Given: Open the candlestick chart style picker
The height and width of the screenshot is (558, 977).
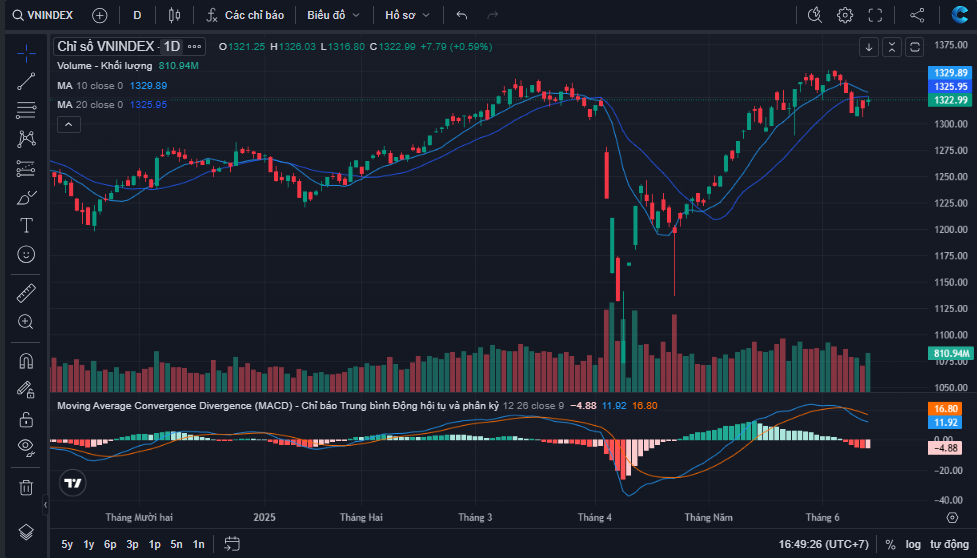Looking at the screenshot, I should [x=174, y=15].
